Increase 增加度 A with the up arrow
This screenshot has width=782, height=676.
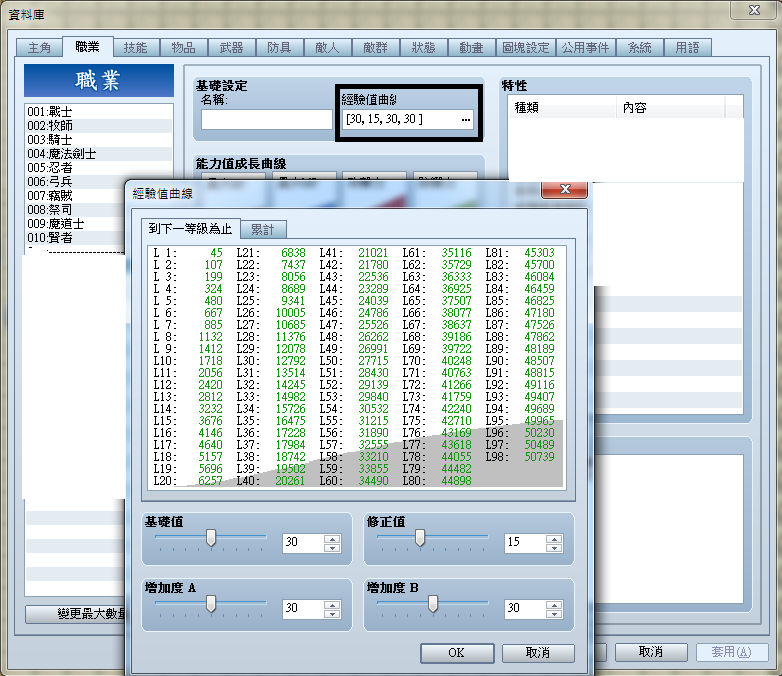point(332,605)
